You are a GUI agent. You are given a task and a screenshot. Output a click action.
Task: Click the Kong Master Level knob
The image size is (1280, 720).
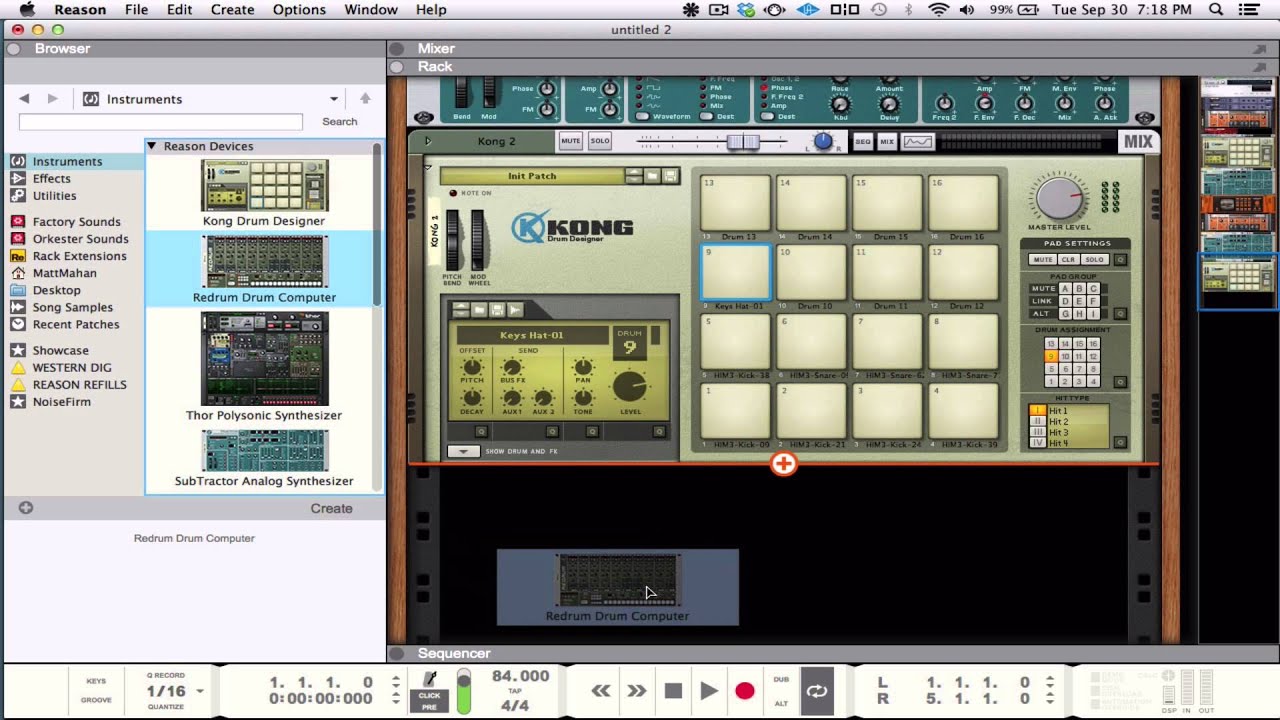point(1058,197)
